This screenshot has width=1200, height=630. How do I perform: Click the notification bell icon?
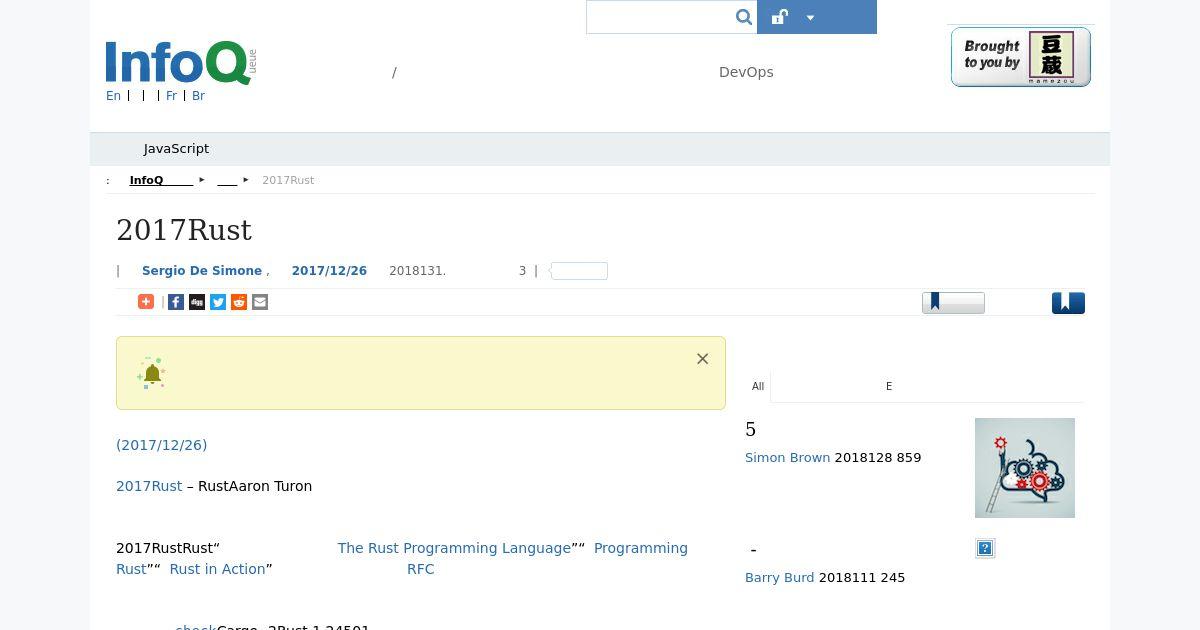tap(152, 373)
